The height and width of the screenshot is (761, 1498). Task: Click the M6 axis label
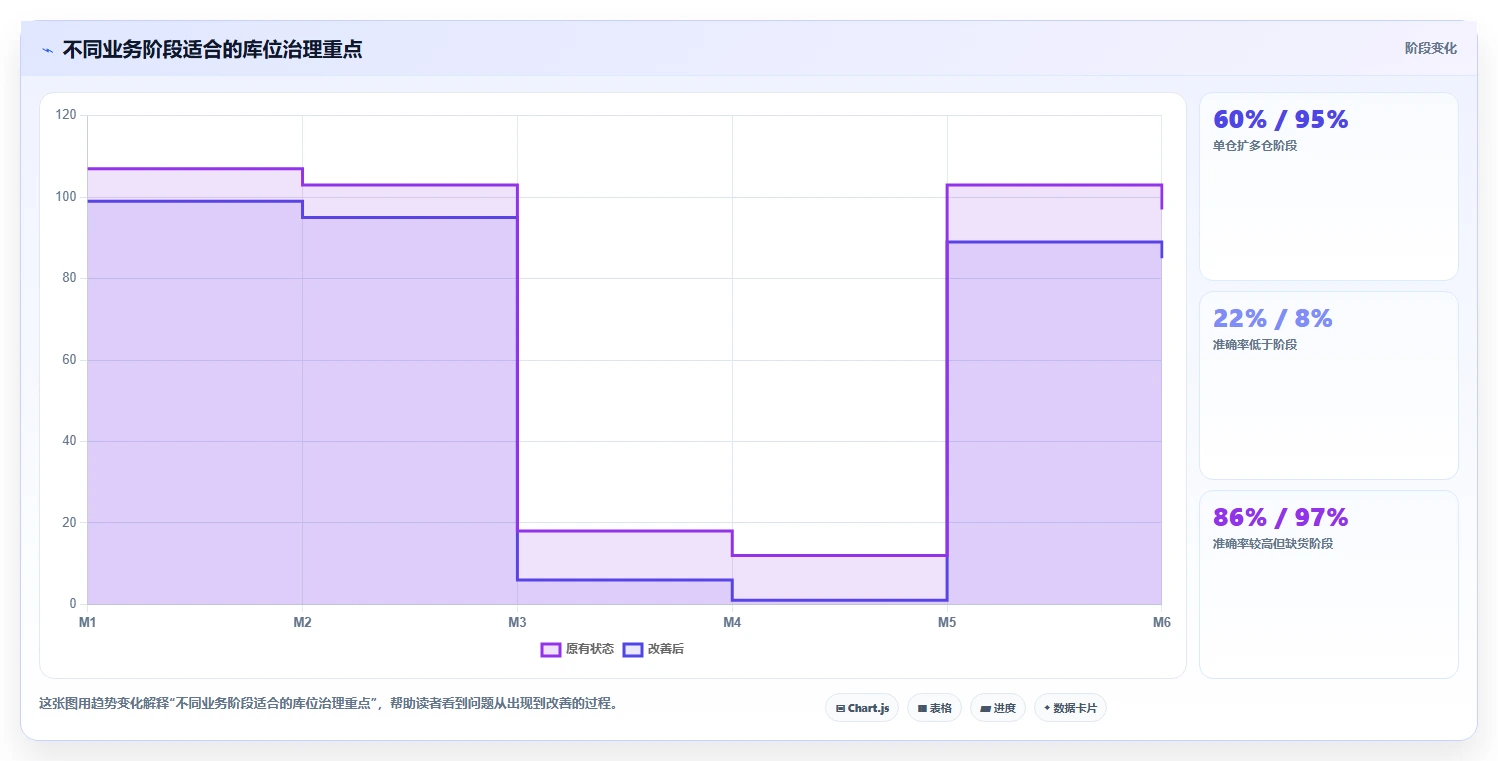1161,623
